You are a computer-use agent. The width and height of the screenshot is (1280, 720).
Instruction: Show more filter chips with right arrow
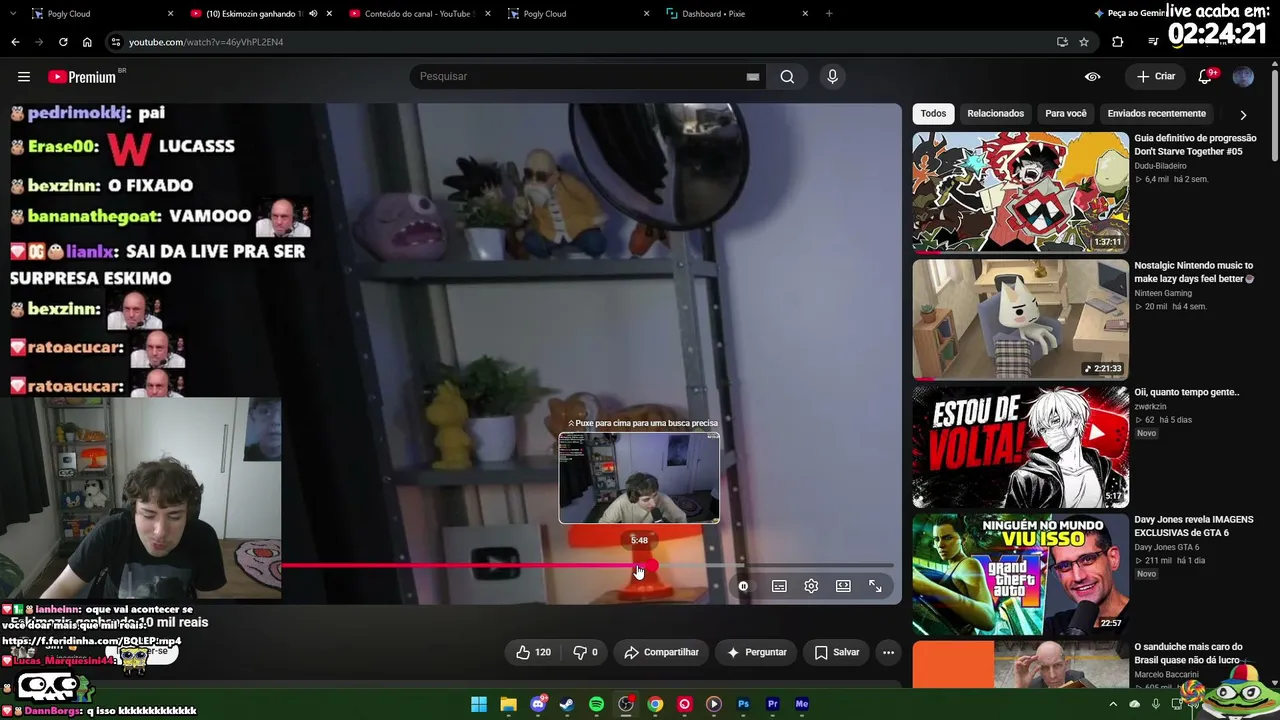click(1243, 114)
